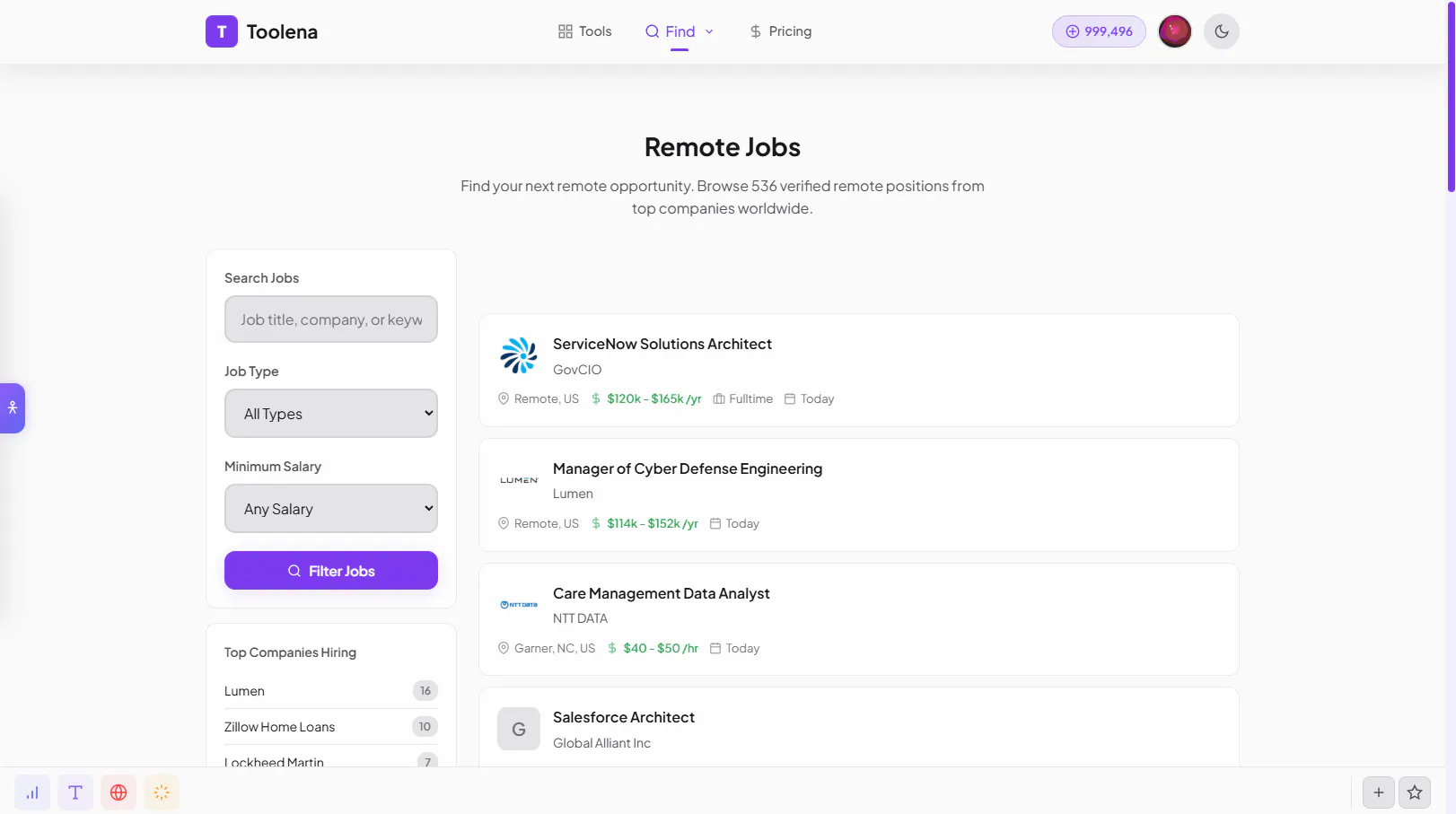Click the Filter Jobs button
The height and width of the screenshot is (814, 1456).
point(331,571)
